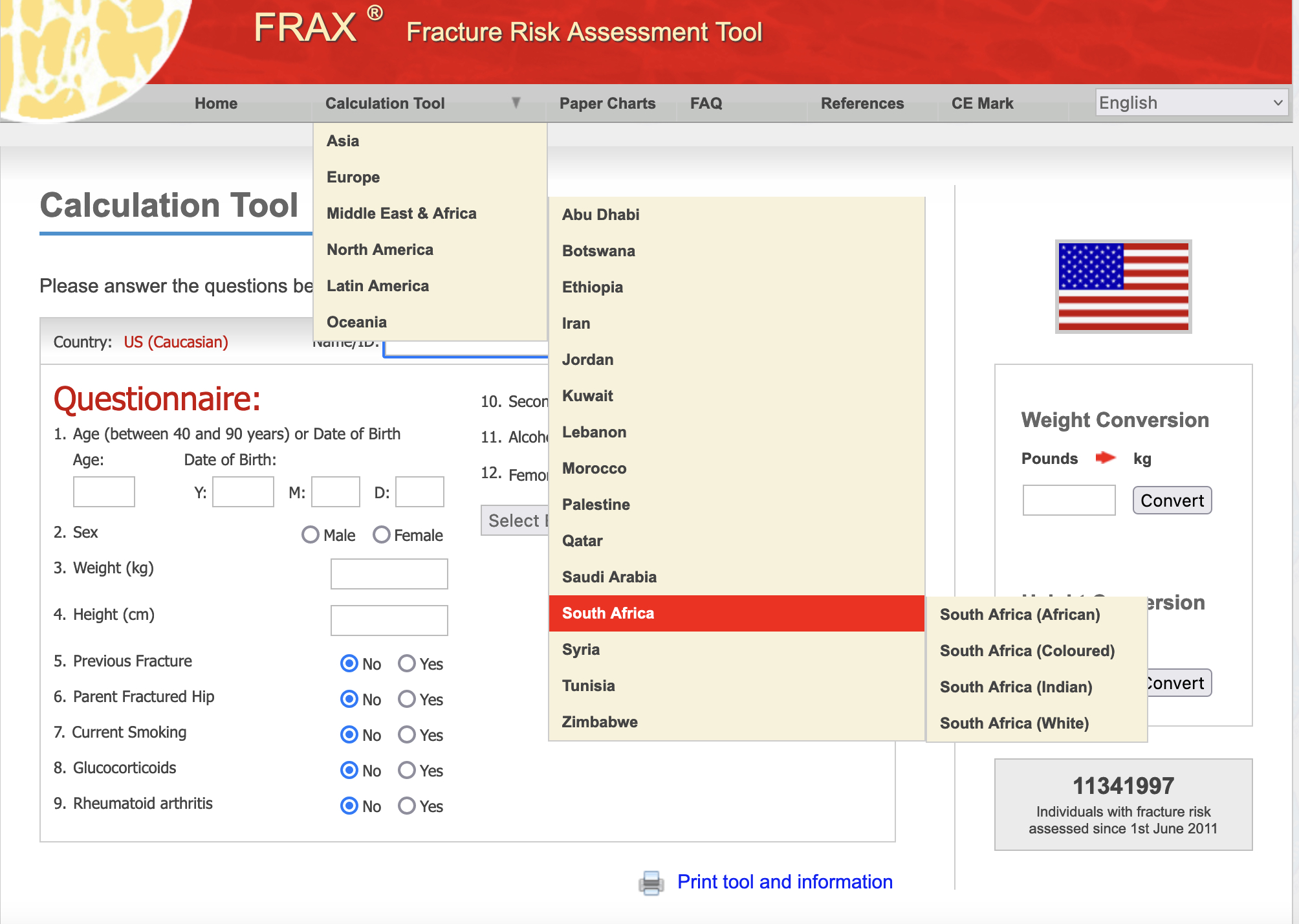This screenshot has width=1299, height=924.
Task: Click the weight Convert button
Action: [1172, 501]
